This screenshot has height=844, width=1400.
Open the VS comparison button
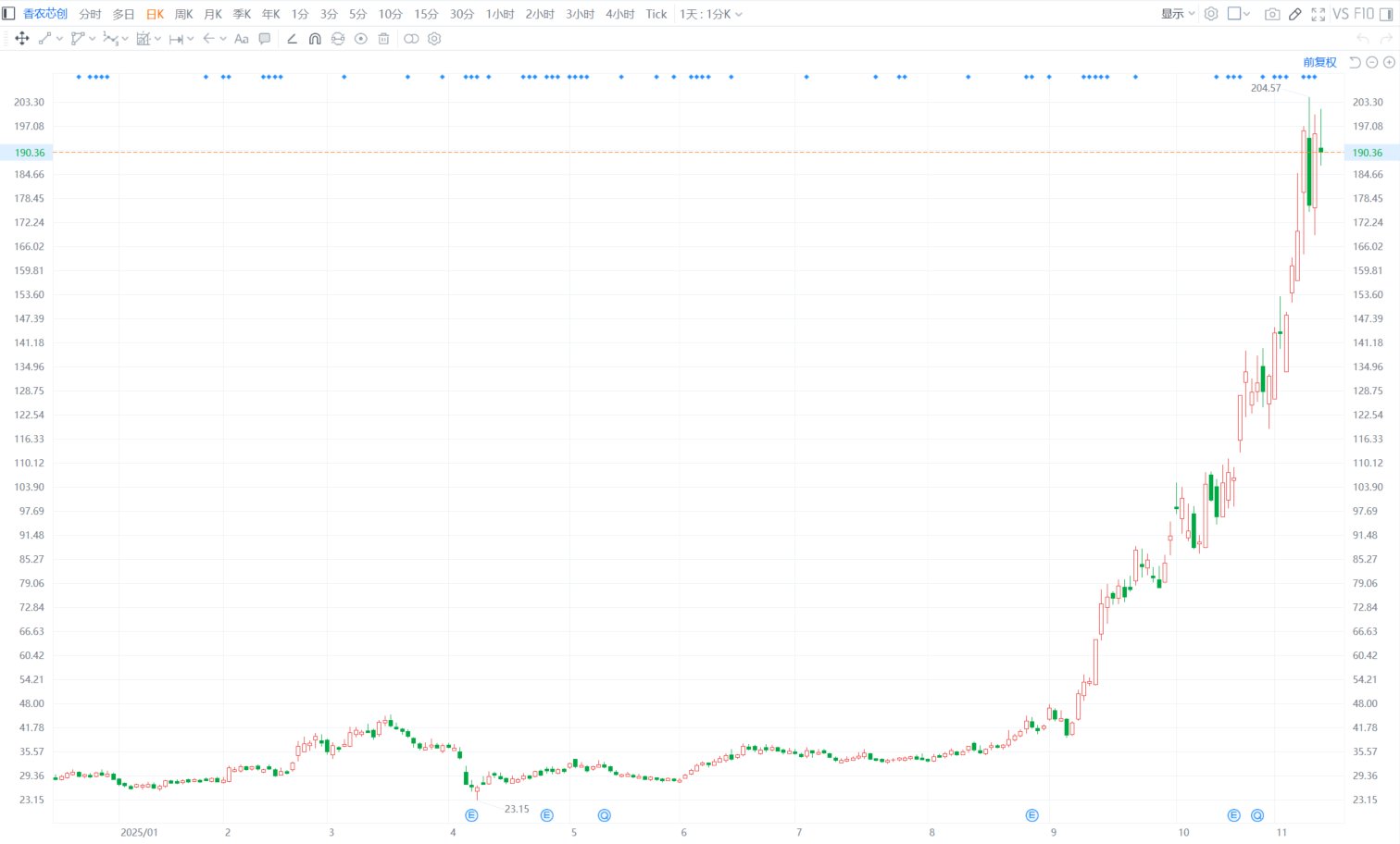[1340, 14]
